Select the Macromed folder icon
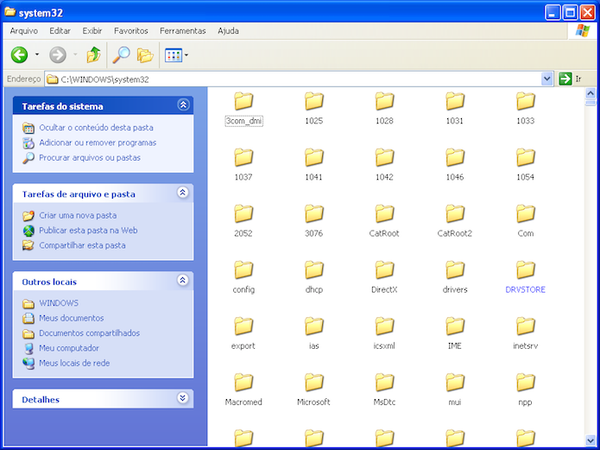Screen dimensions: 600x450 click(243, 382)
